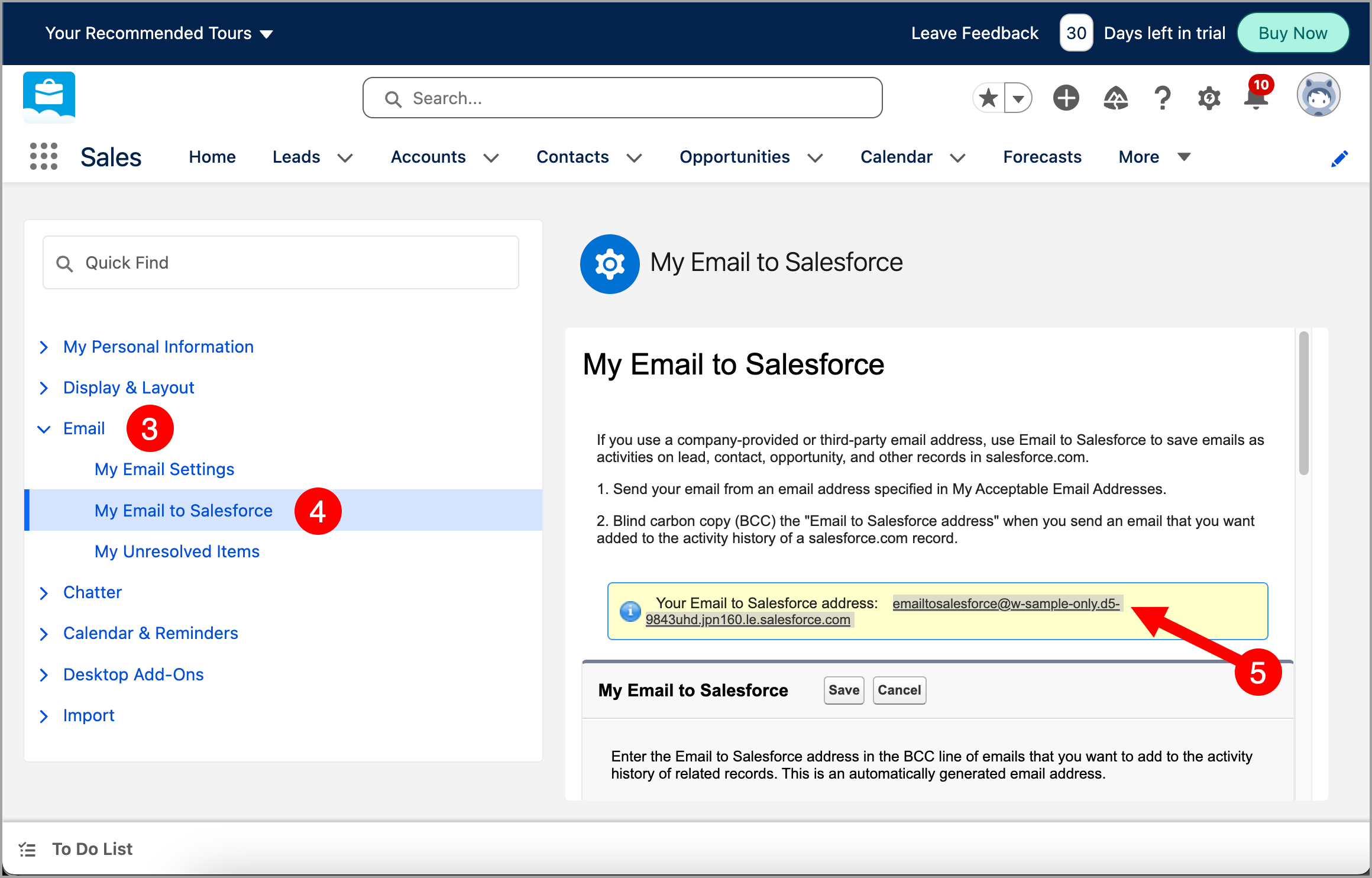The width and height of the screenshot is (1372, 878).
Task: Open the More navigation menu
Action: point(1154,157)
